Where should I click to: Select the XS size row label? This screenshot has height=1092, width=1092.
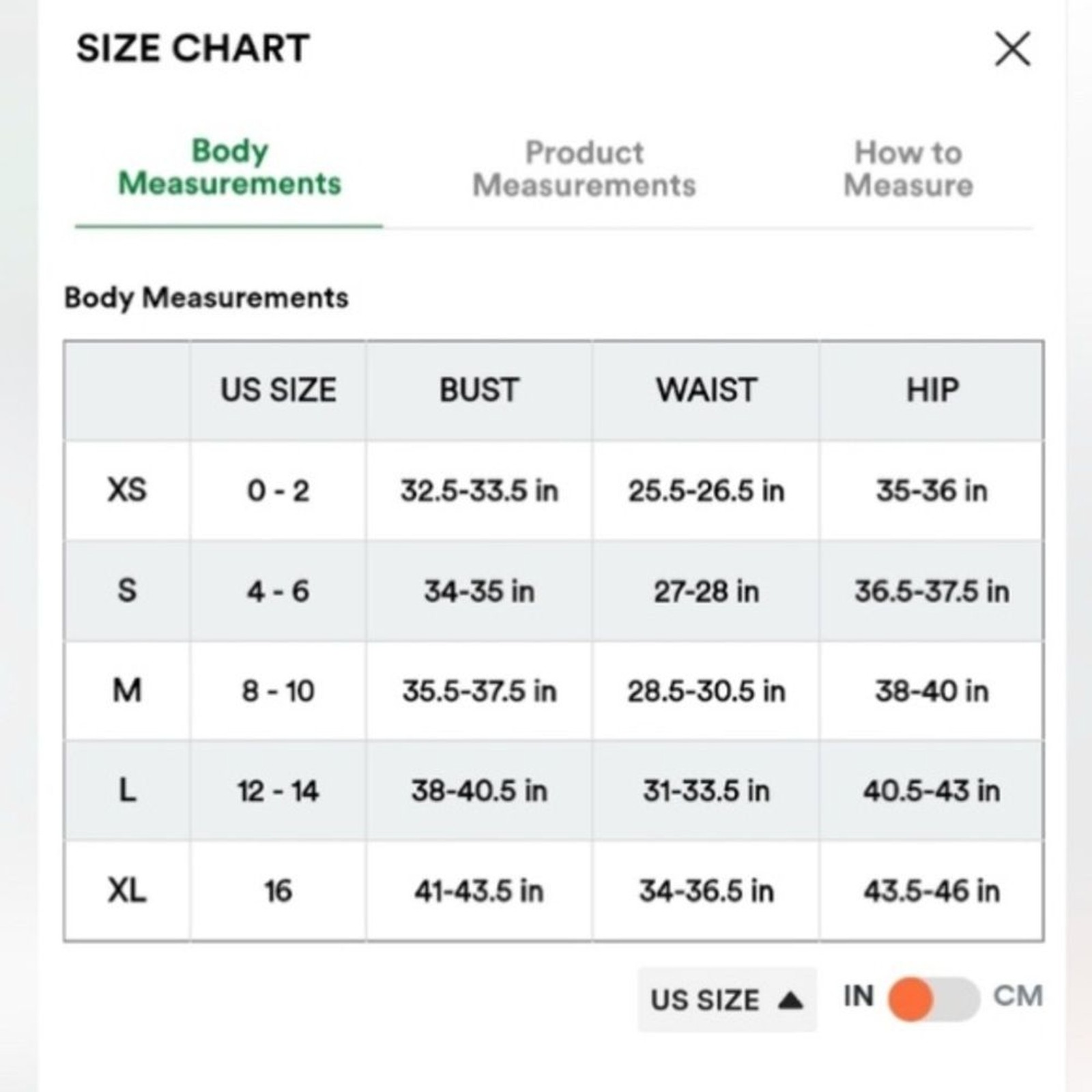click(127, 490)
